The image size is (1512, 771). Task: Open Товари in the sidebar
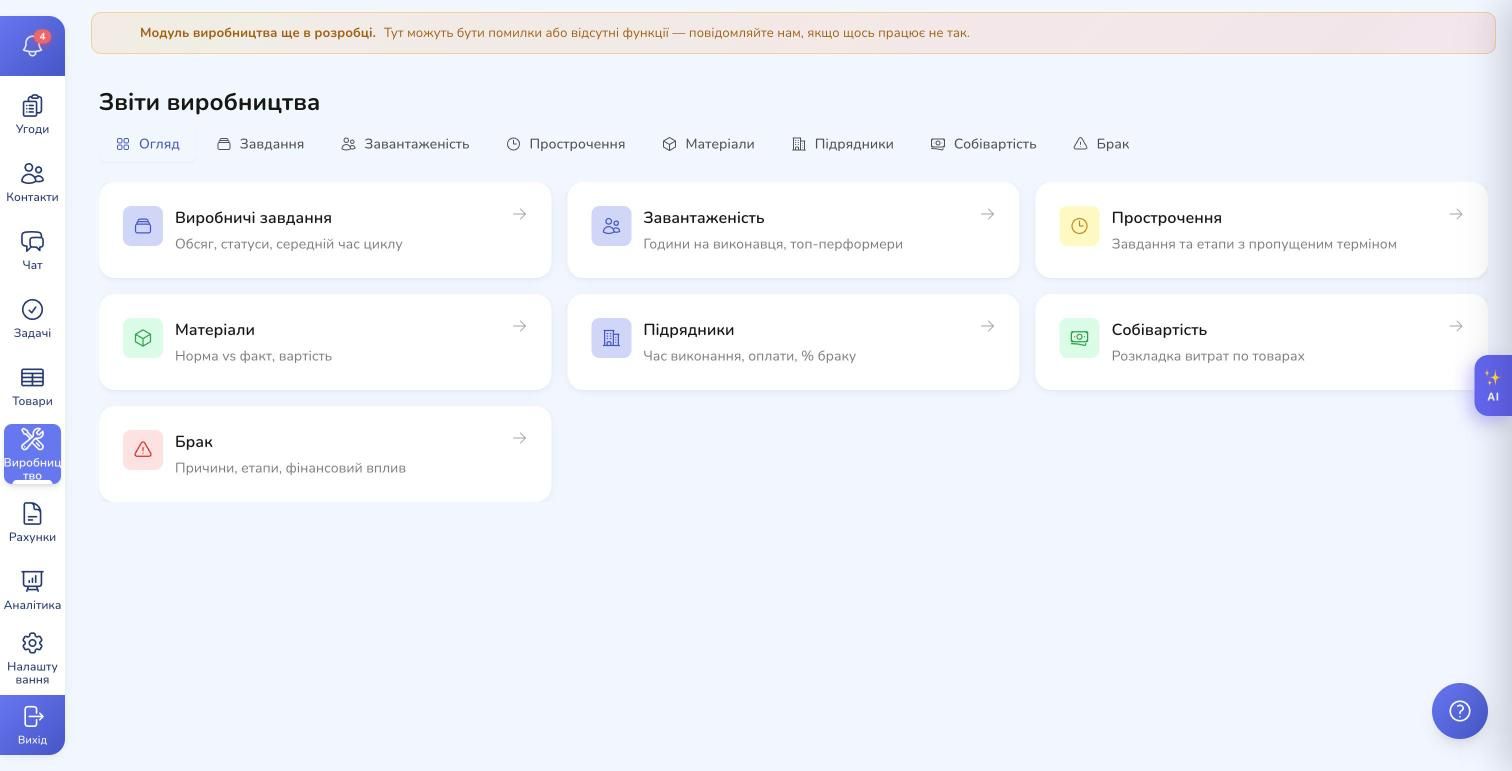click(32, 386)
